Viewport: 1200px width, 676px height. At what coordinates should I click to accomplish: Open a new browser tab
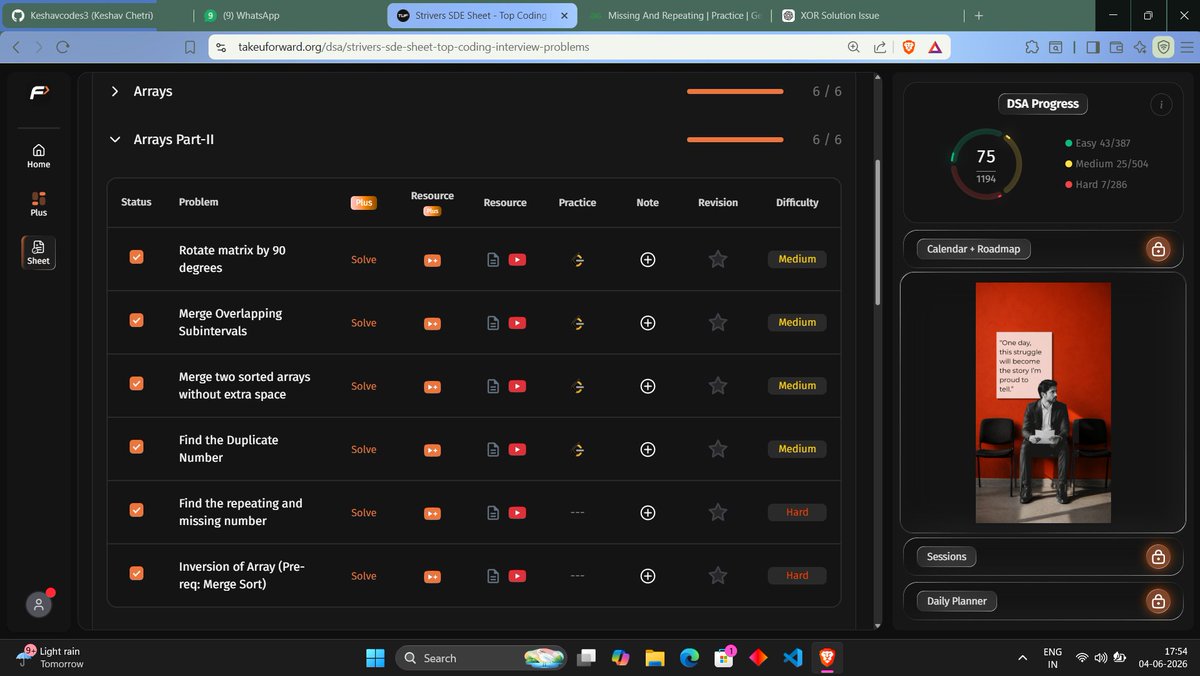[978, 16]
